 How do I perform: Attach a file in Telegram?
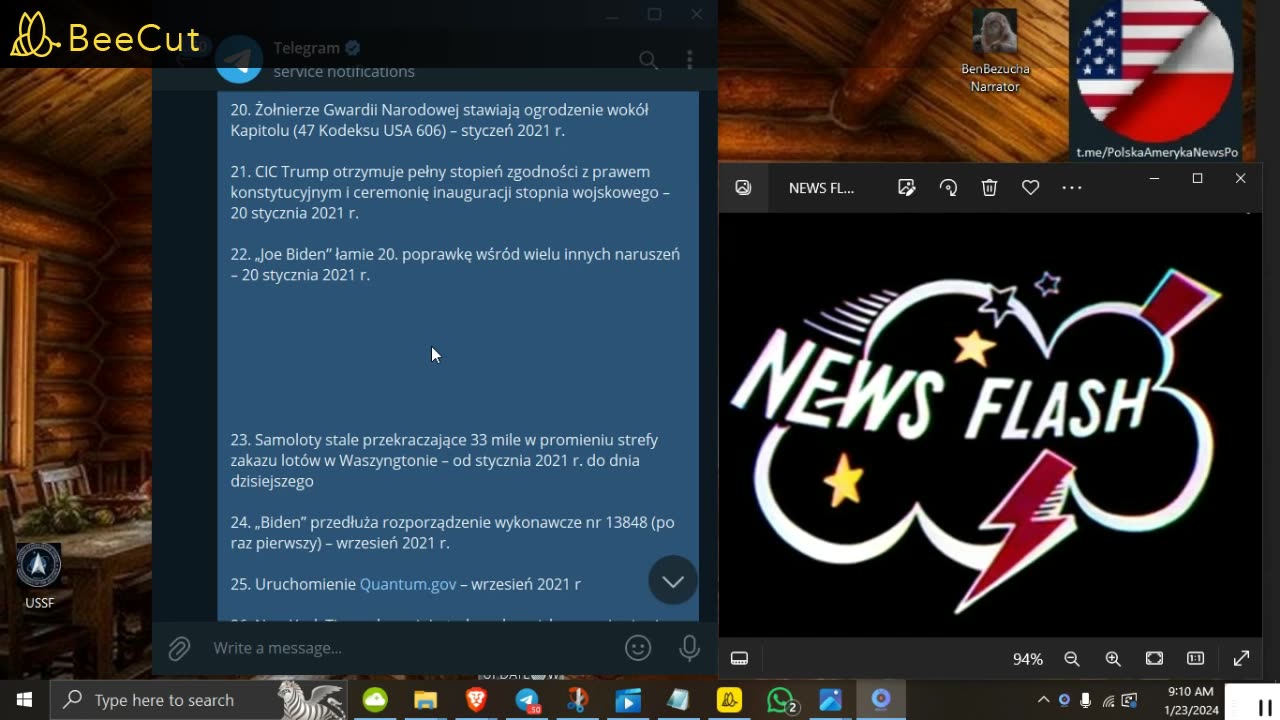179,648
